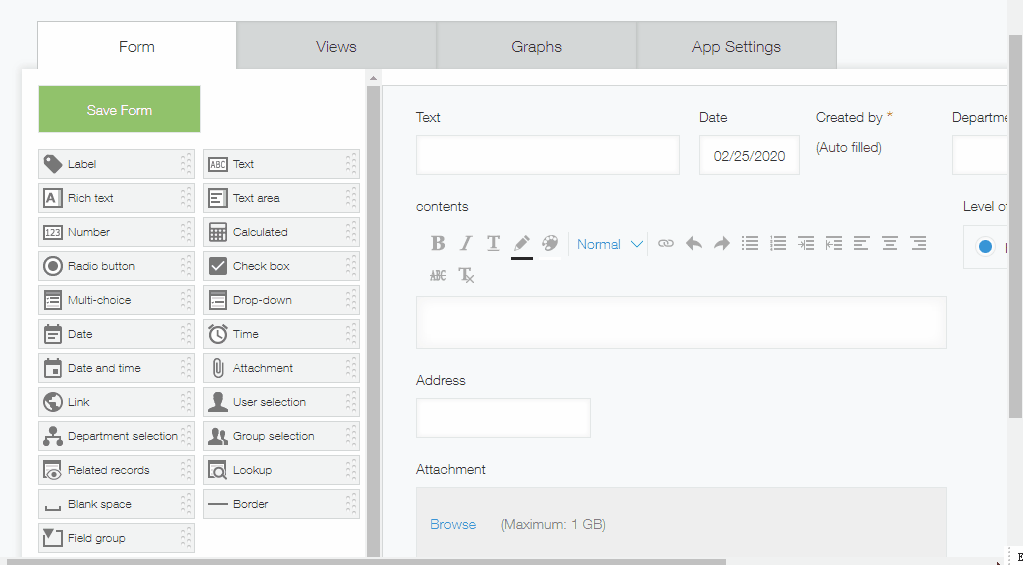The image size is (1023, 565).
Task: Apply strikethrough formatting
Action: pyautogui.click(x=438, y=275)
